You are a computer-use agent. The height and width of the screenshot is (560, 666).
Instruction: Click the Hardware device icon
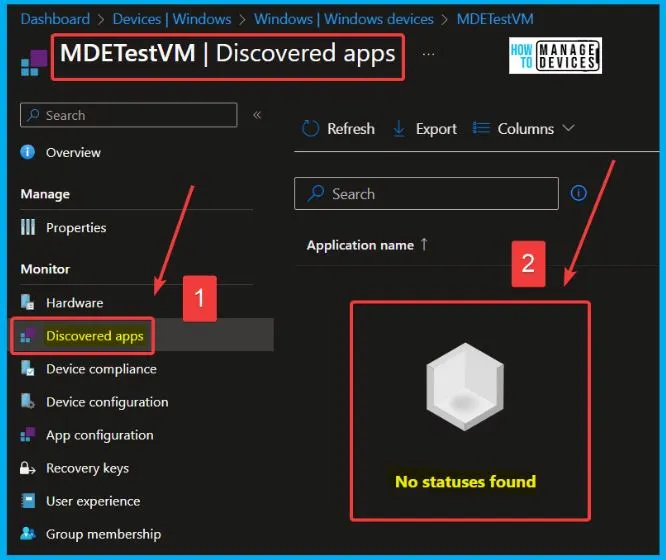pos(28,302)
